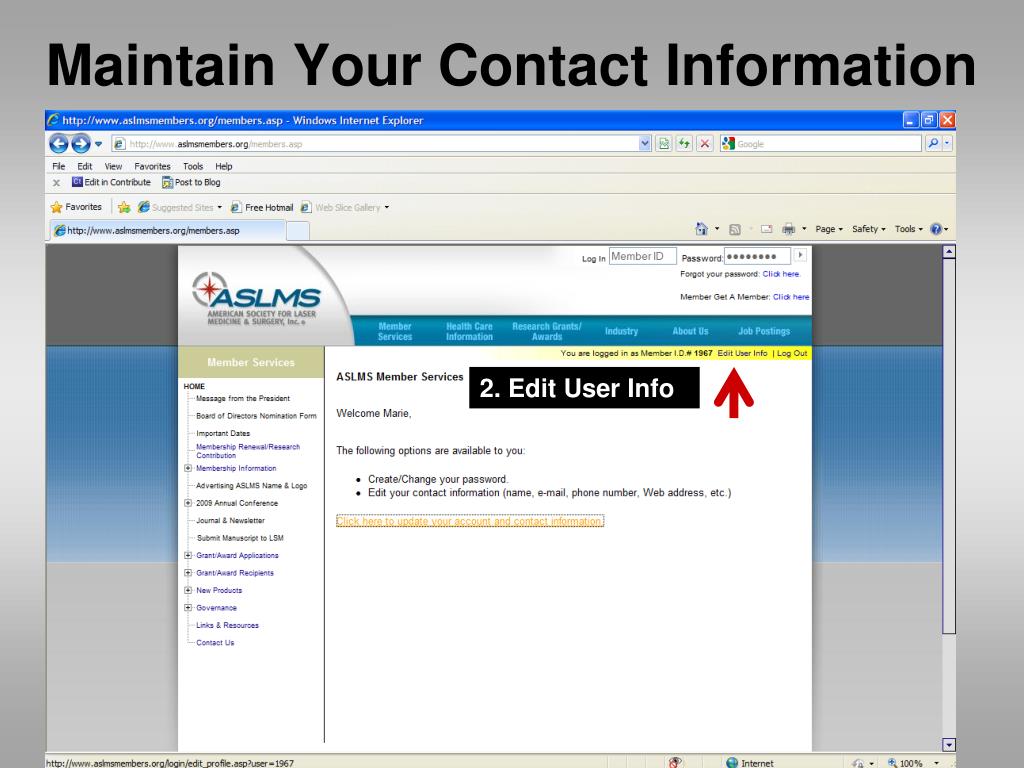Image resolution: width=1024 pixels, height=768 pixels.
Task: Expand Governance tree node
Action: (x=188, y=607)
